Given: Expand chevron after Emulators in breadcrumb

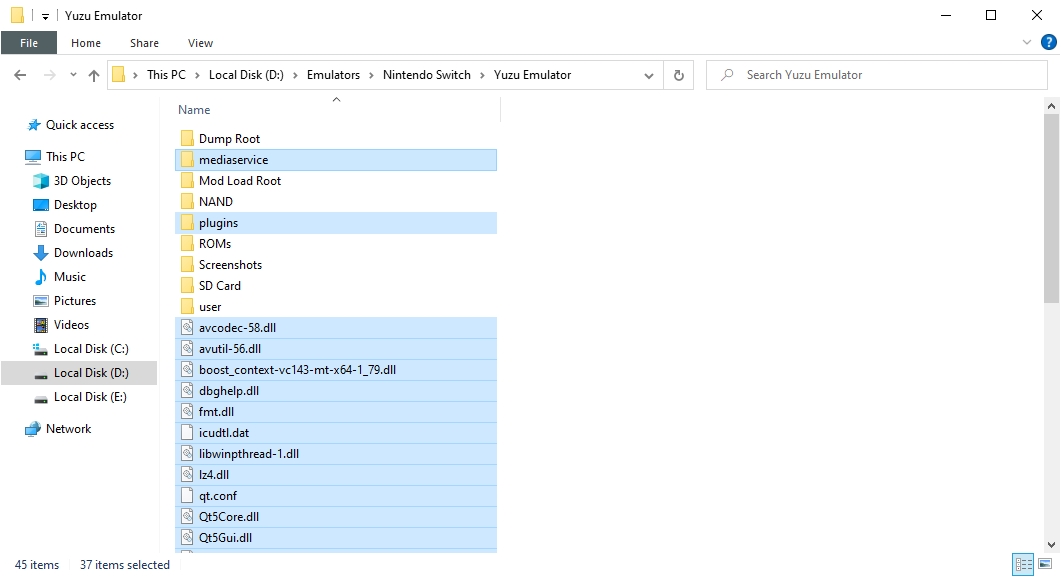Looking at the screenshot, I should pos(371,75).
